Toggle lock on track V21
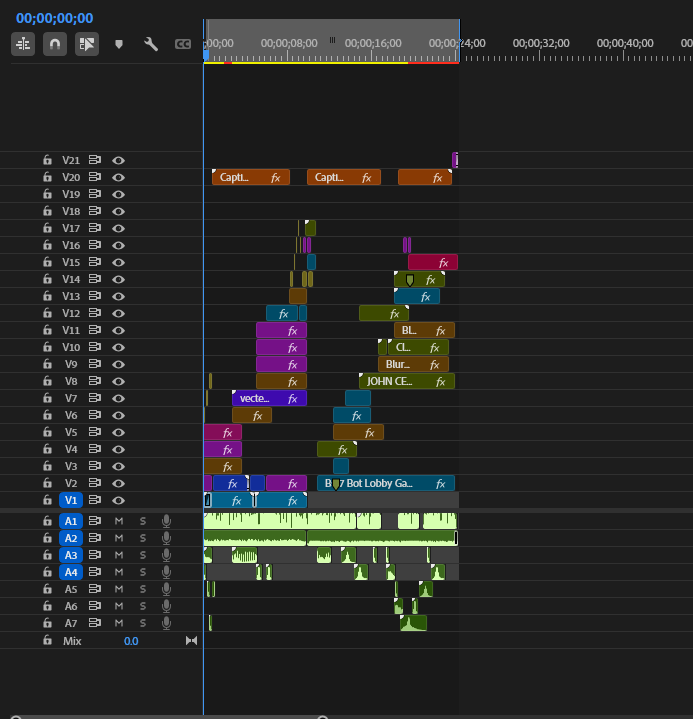Viewport: 693px width, 719px height. [x=47, y=160]
